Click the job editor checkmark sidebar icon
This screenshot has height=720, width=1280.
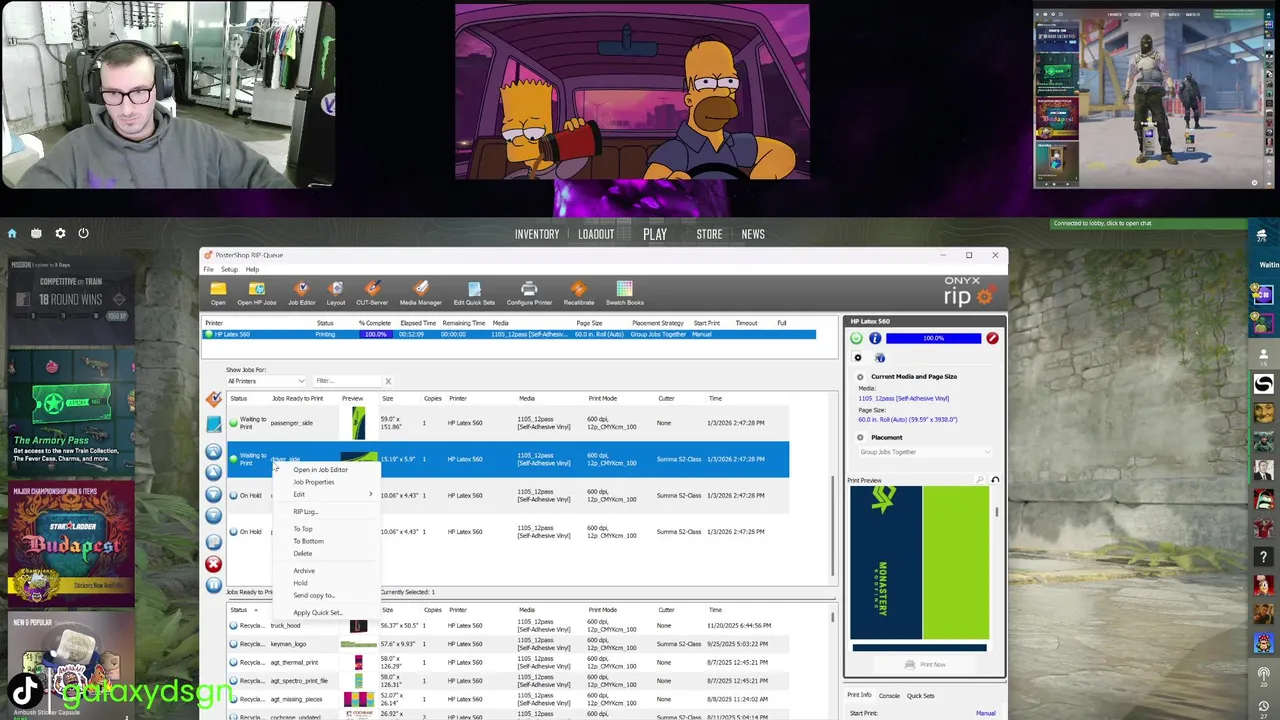coord(213,399)
